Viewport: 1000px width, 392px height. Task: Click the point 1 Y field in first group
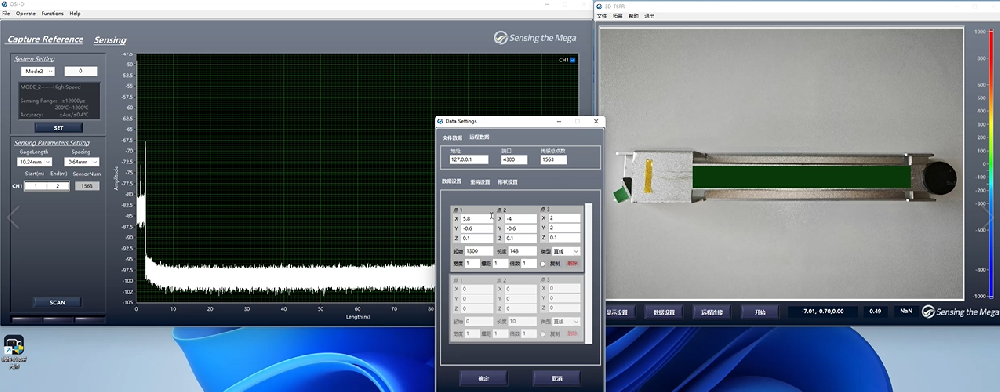point(477,228)
